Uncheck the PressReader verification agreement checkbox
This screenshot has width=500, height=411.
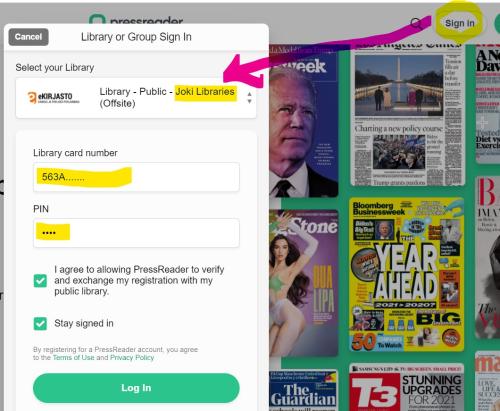(x=40, y=281)
